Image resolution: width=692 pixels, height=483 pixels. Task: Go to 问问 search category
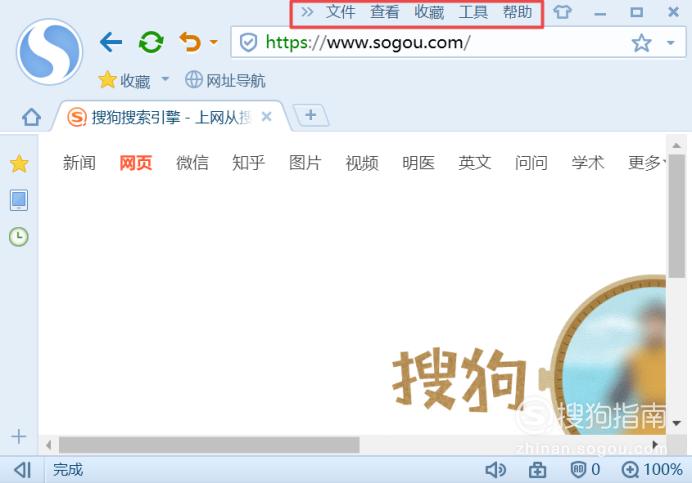click(x=531, y=163)
